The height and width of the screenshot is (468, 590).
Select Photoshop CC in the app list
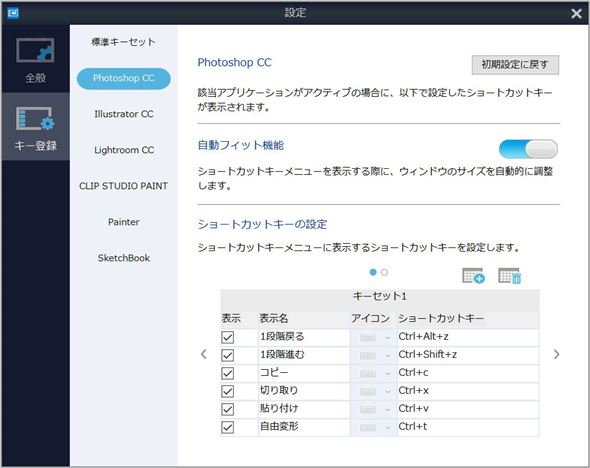pyautogui.click(x=123, y=78)
